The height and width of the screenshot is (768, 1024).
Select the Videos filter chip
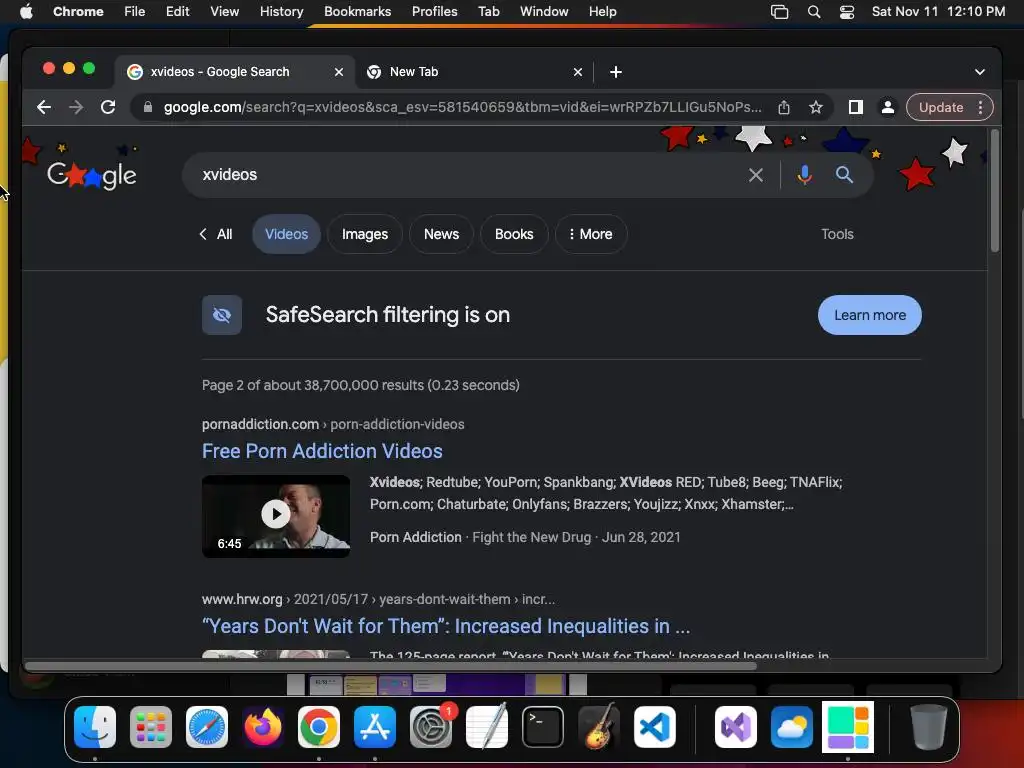[286, 234]
